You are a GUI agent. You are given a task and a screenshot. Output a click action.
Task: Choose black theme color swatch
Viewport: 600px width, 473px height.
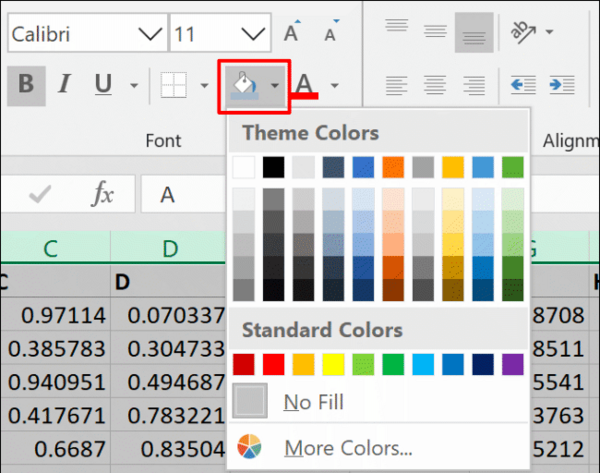[x=274, y=167]
